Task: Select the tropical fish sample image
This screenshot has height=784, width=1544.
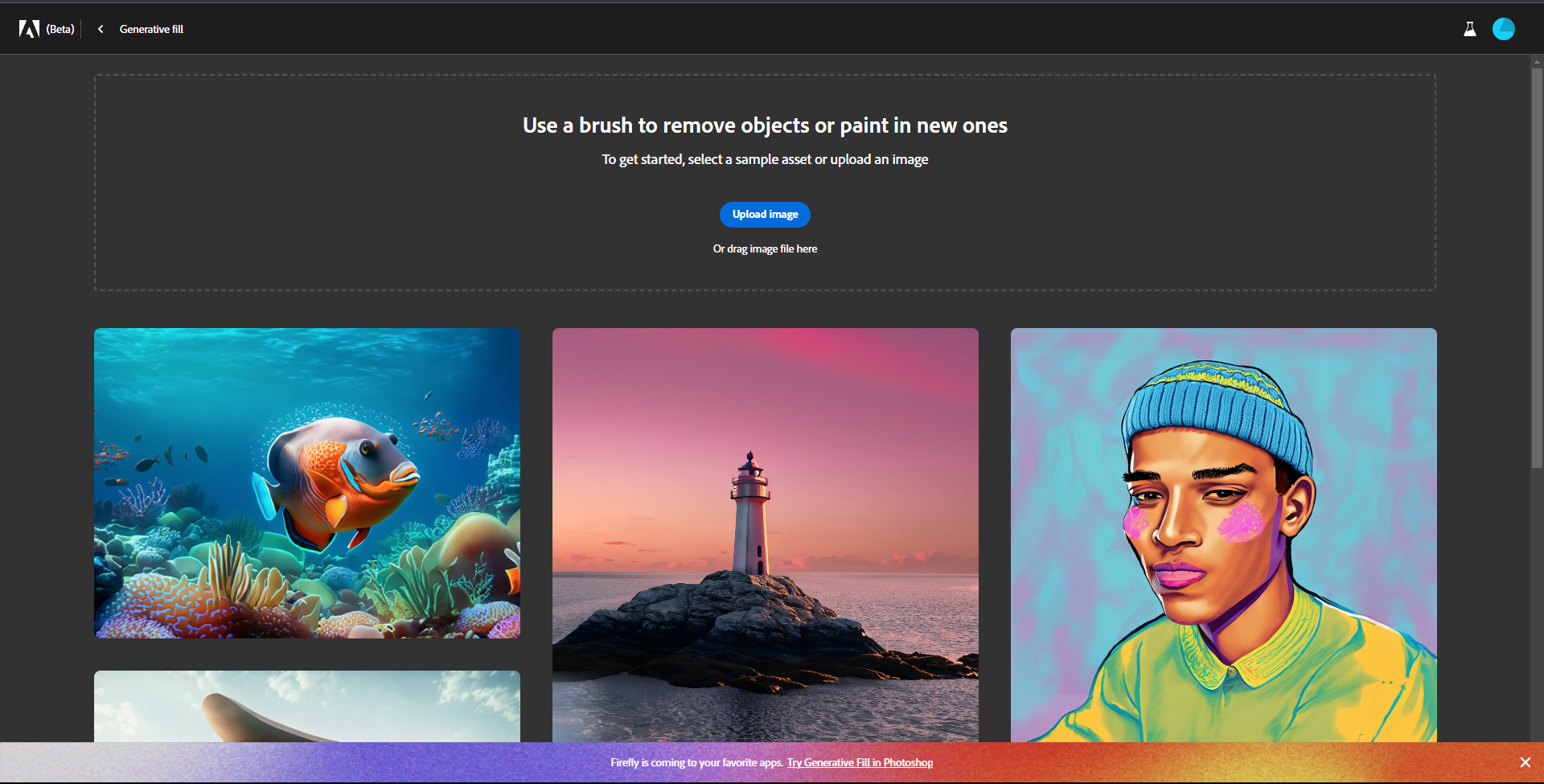Action: click(306, 482)
